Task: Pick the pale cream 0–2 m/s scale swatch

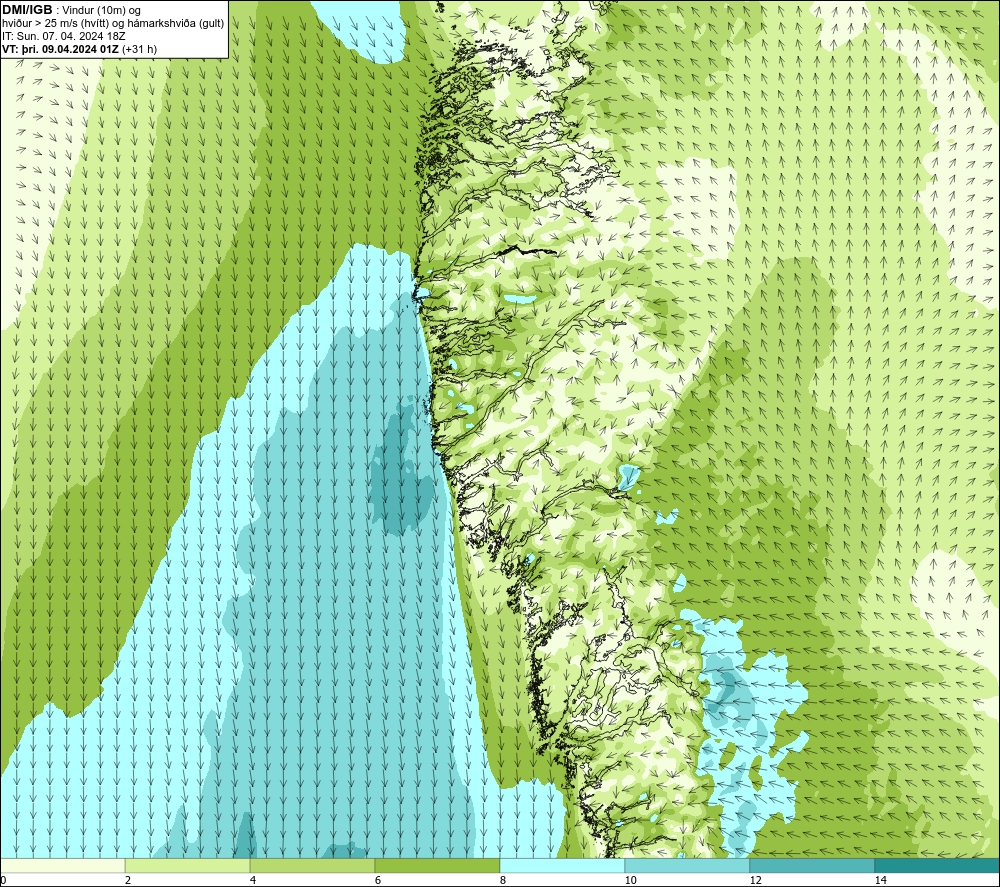Action: click(62, 866)
